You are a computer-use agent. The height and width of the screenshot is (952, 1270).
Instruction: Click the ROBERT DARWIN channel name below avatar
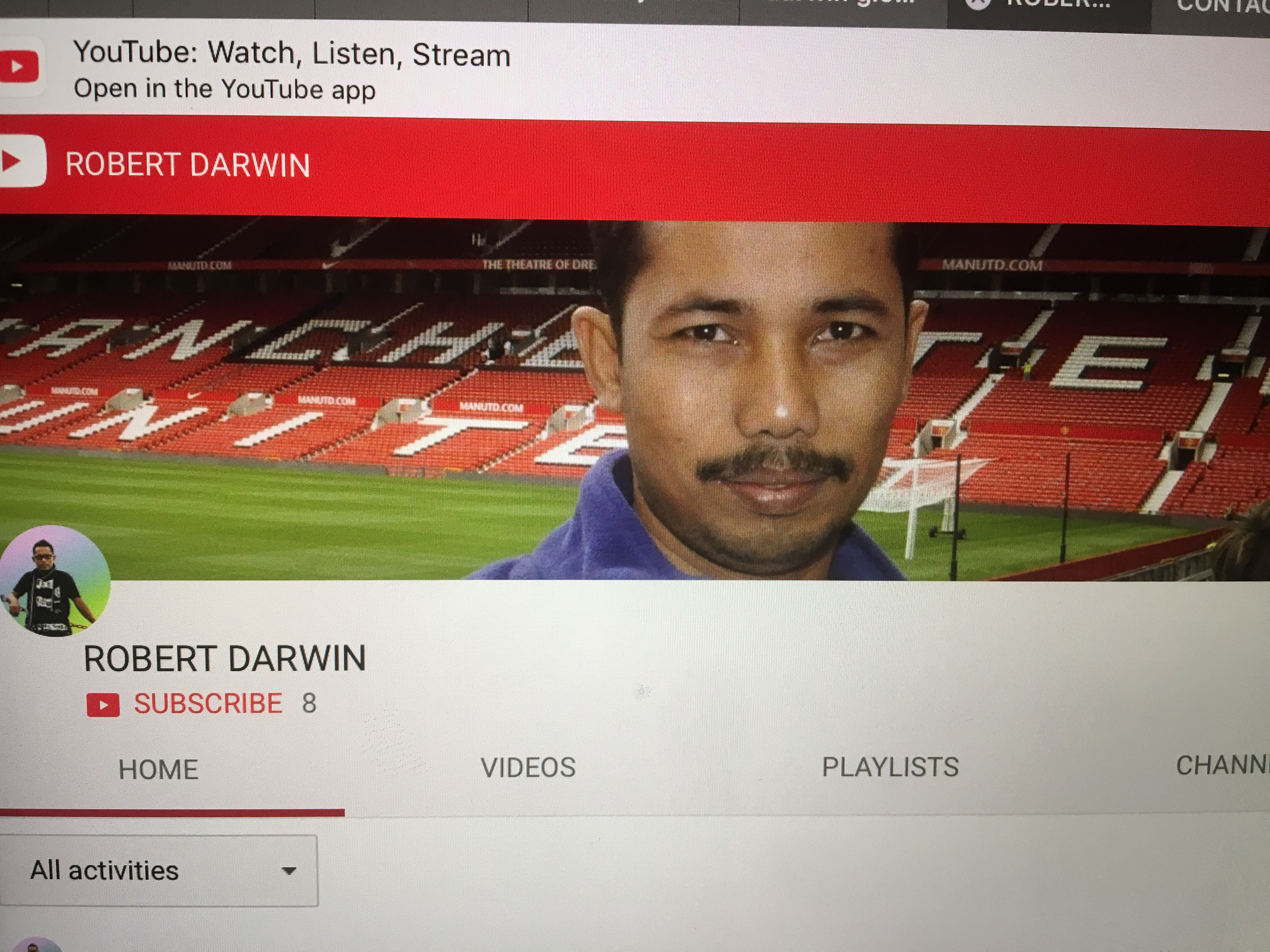(x=225, y=659)
